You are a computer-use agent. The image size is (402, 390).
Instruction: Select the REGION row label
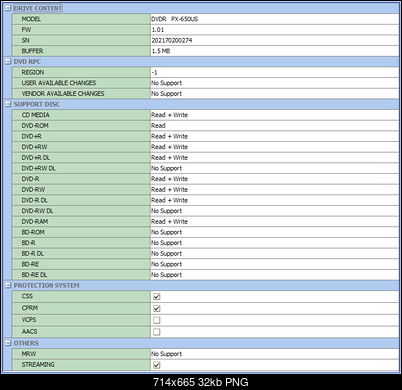point(33,72)
